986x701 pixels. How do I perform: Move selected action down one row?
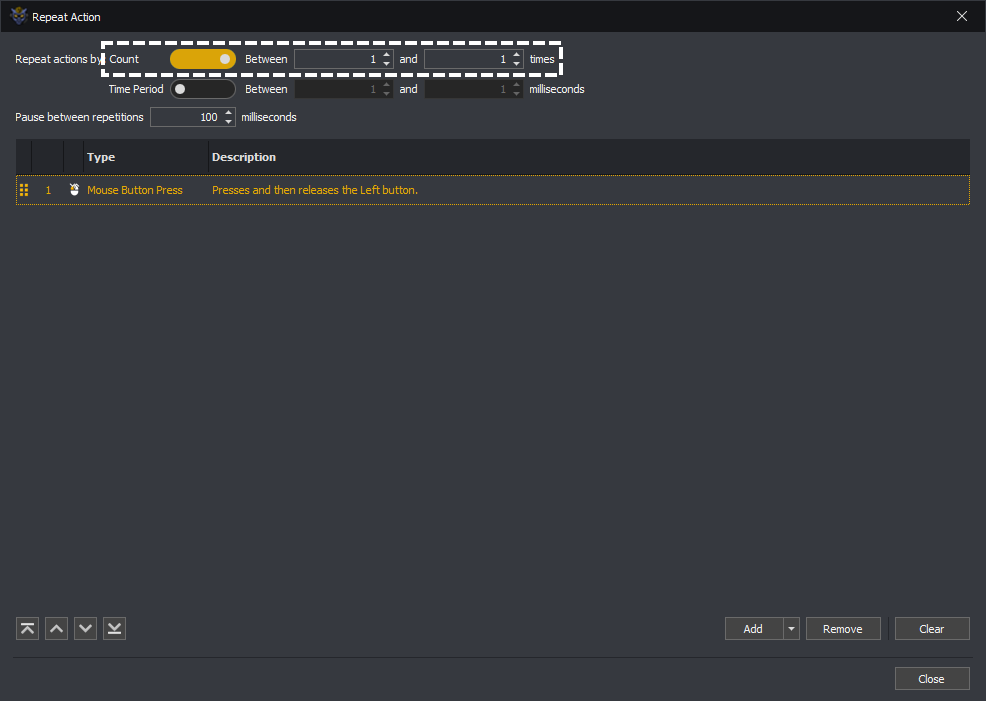coord(85,628)
